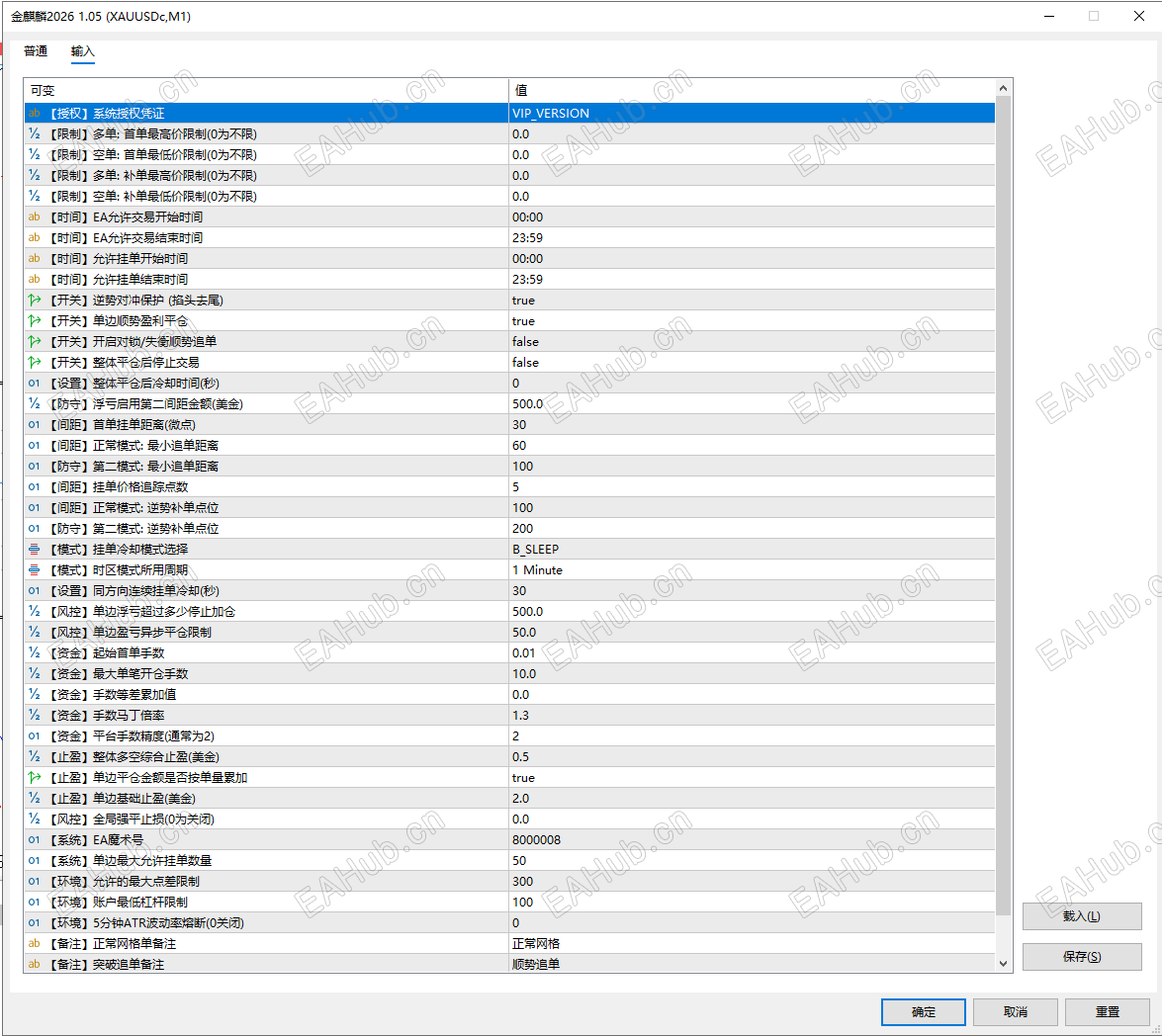The width and height of the screenshot is (1162, 1036).
Task: Click enum icon beside 时区模式所用周期
Action: tap(34, 570)
